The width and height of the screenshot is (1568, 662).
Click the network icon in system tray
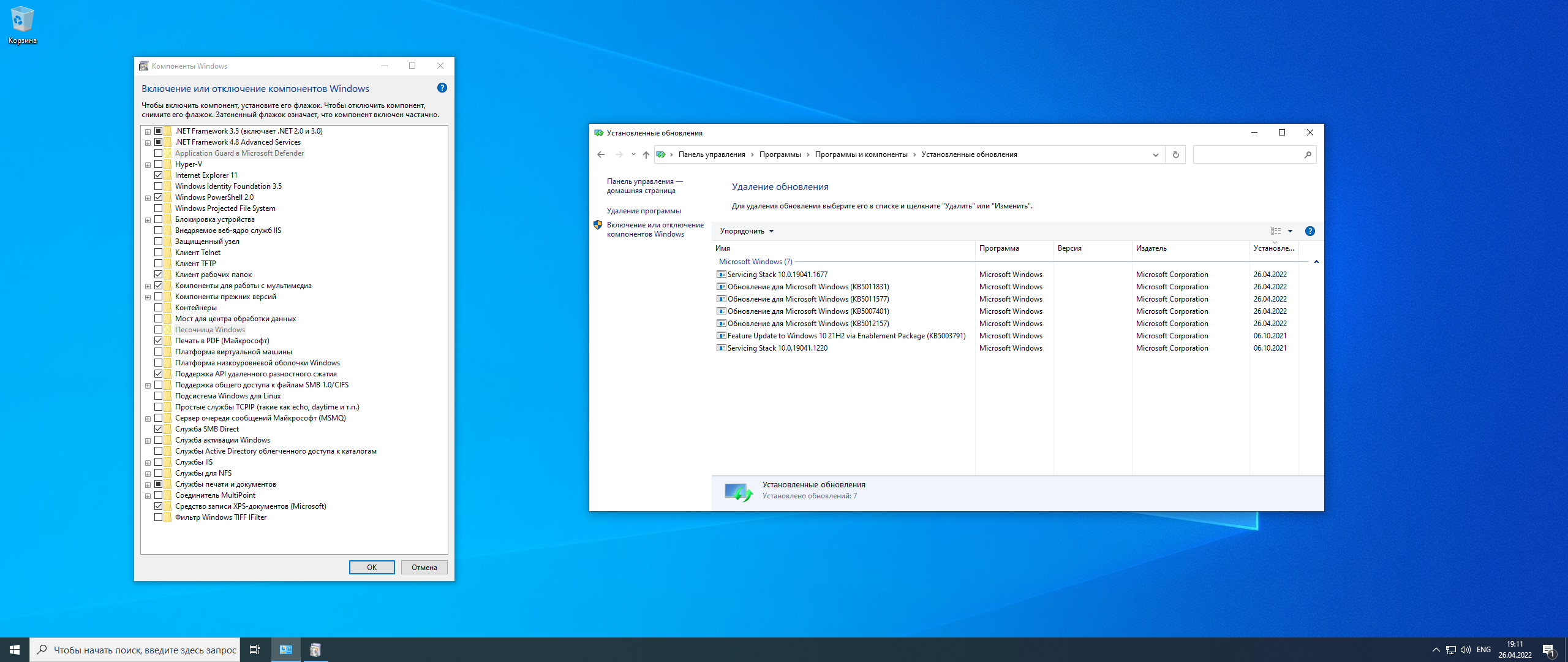pos(1451,650)
